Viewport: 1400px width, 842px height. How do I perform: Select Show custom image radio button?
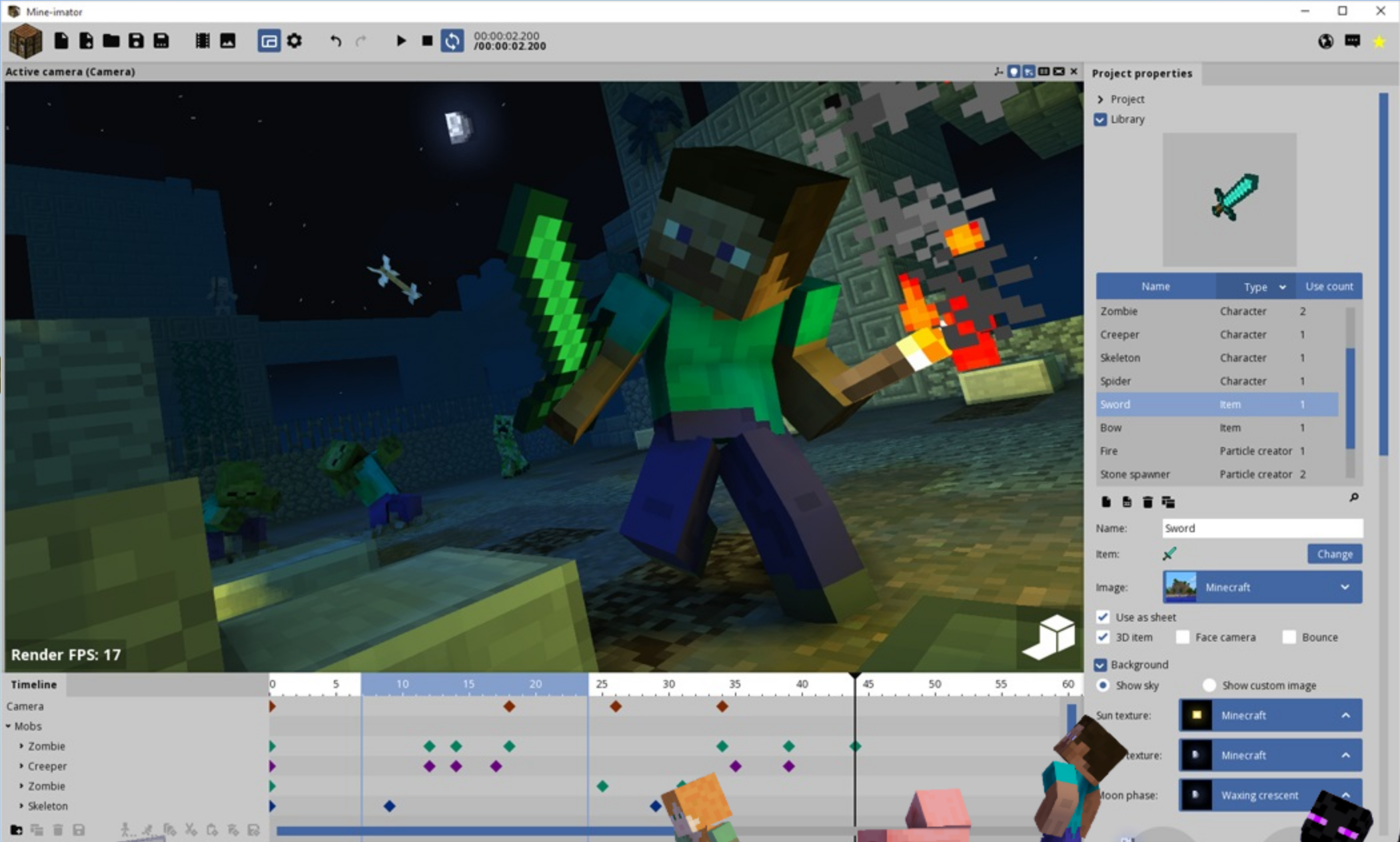coord(1209,685)
